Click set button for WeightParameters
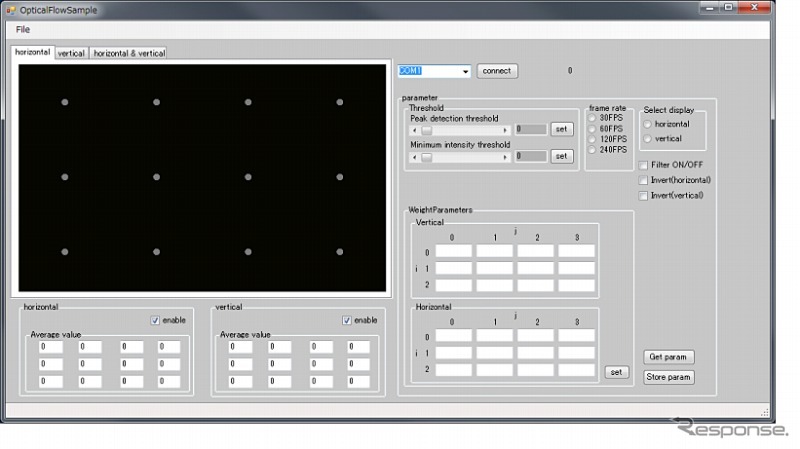Image resolution: width=800 pixels, height=449 pixels. 616,372
